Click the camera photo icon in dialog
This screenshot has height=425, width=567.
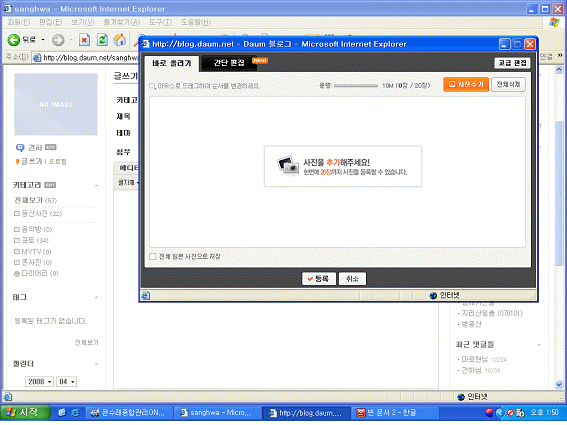288,166
